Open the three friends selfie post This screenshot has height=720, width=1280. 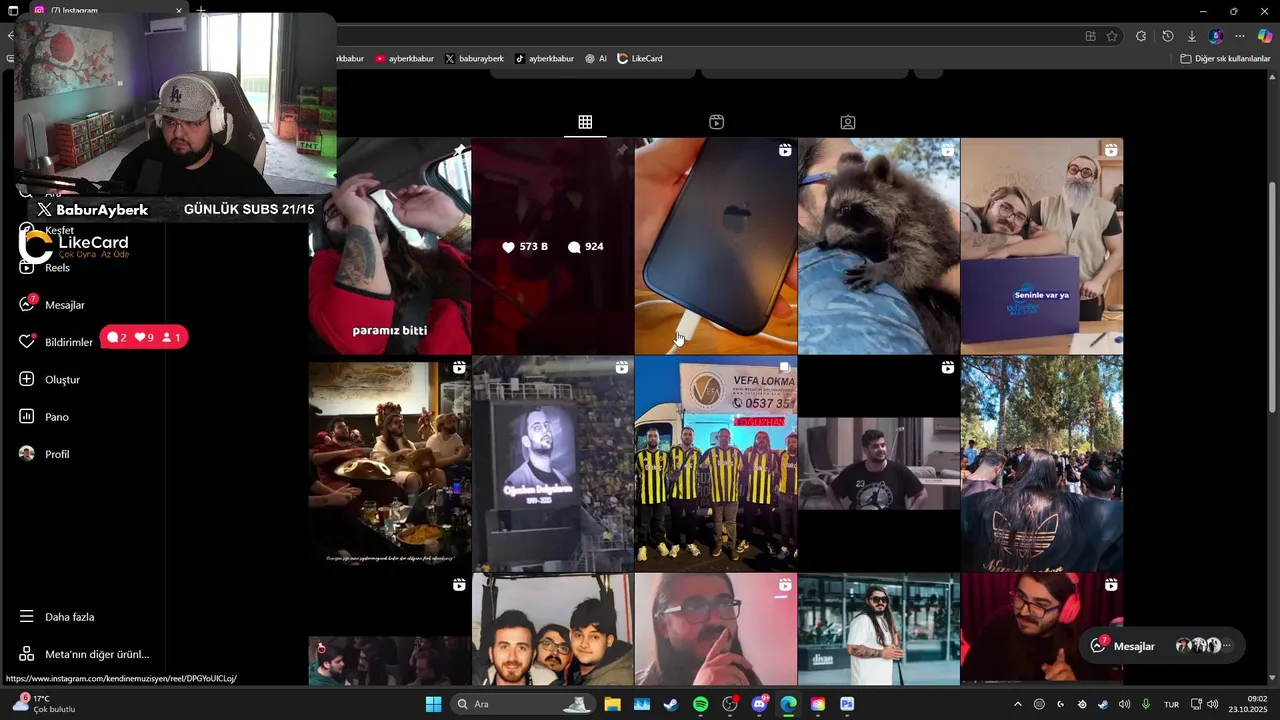click(x=553, y=629)
